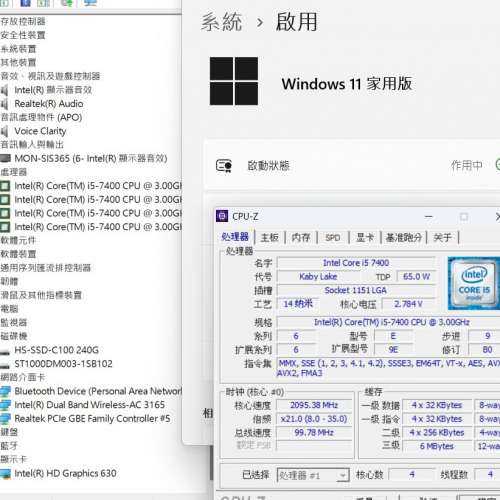Screen dimensions: 500x500
Task: Collapse the 音訊輸入與輸出 category
Action: pyautogui.click(x=32, y=145)
